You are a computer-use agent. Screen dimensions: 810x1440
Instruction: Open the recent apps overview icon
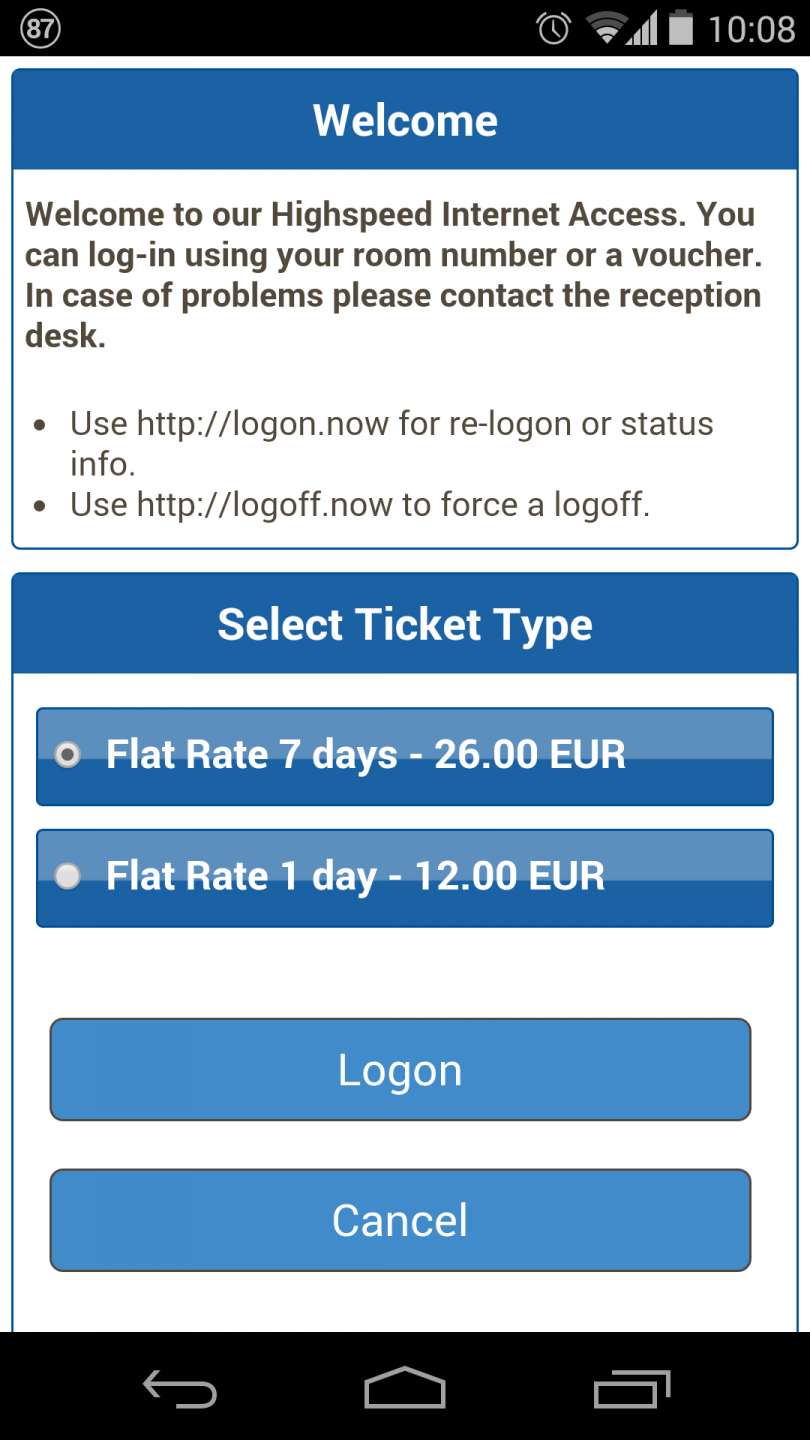[x=631, y=1388]
